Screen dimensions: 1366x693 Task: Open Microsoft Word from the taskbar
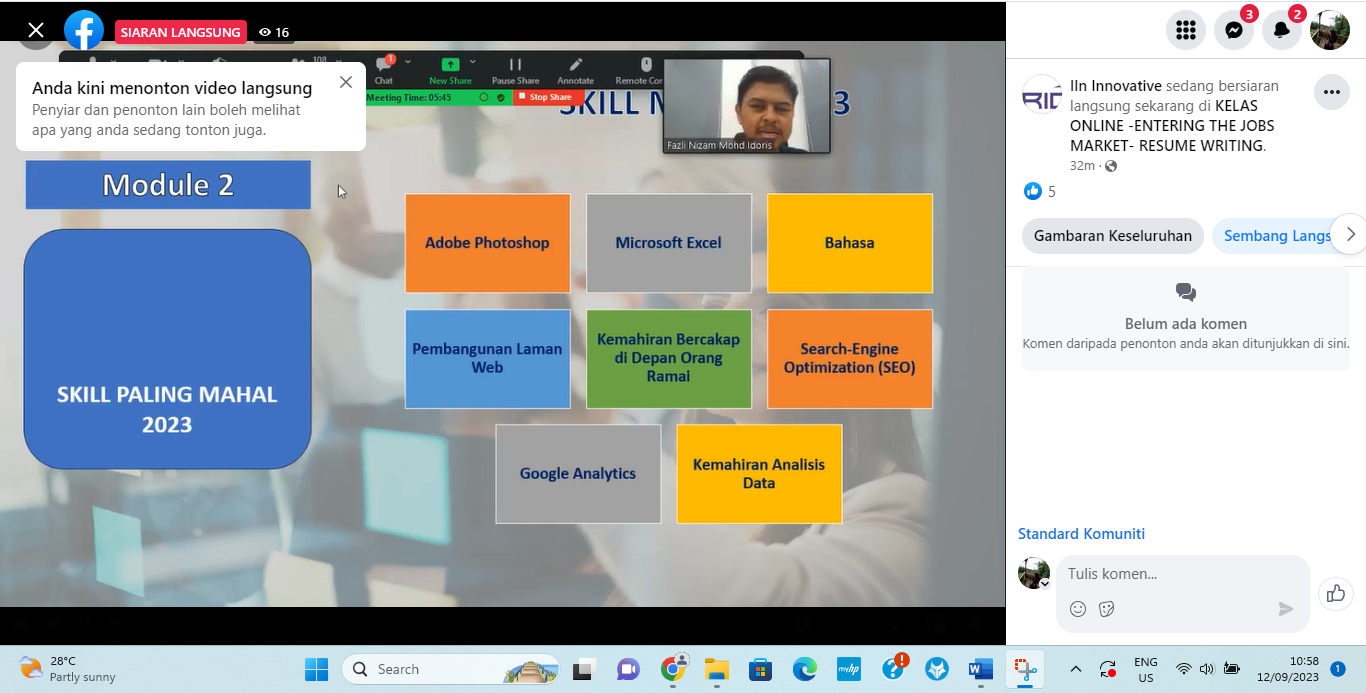click(980, 669)
